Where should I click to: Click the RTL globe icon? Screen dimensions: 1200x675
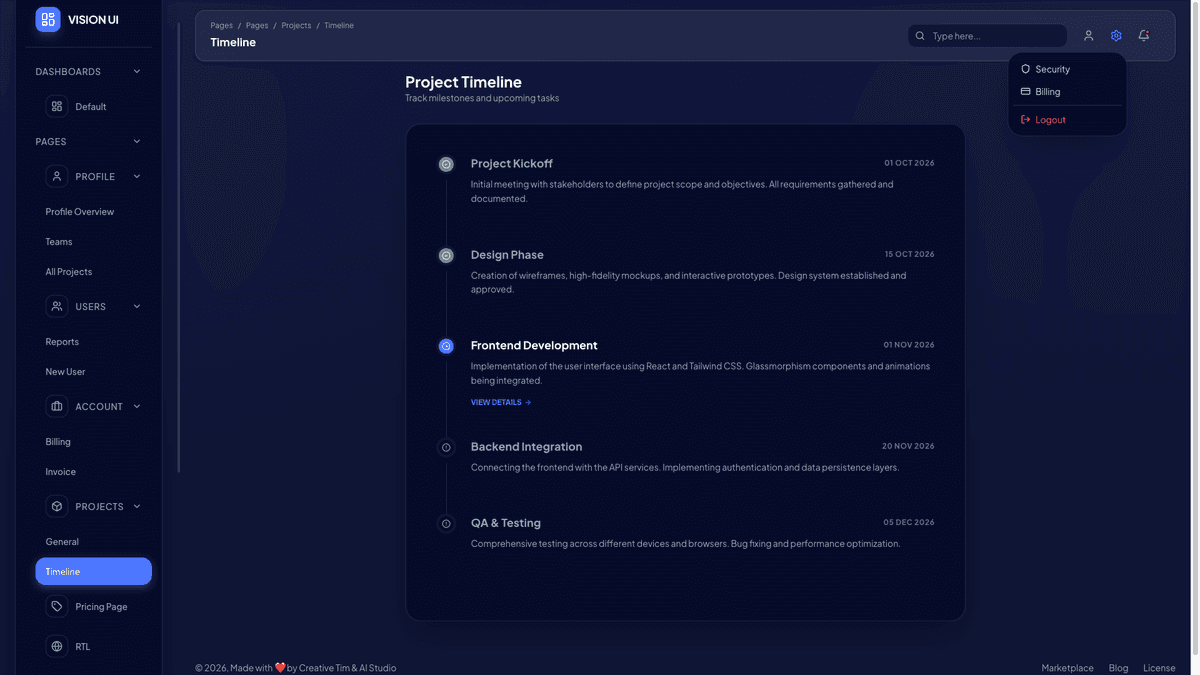tap(57, 645)
